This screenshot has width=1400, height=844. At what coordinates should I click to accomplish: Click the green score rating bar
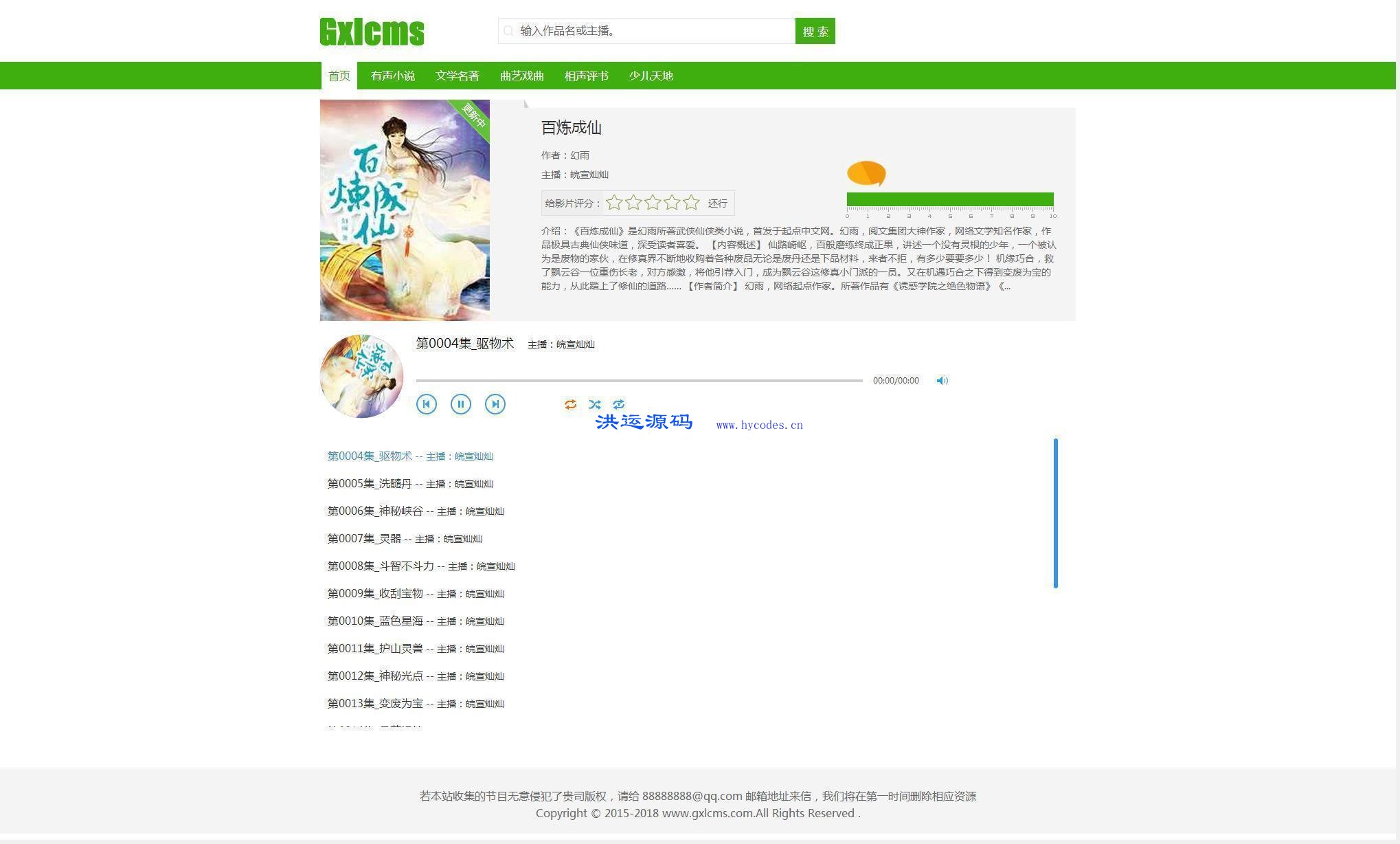click(950, 199)
